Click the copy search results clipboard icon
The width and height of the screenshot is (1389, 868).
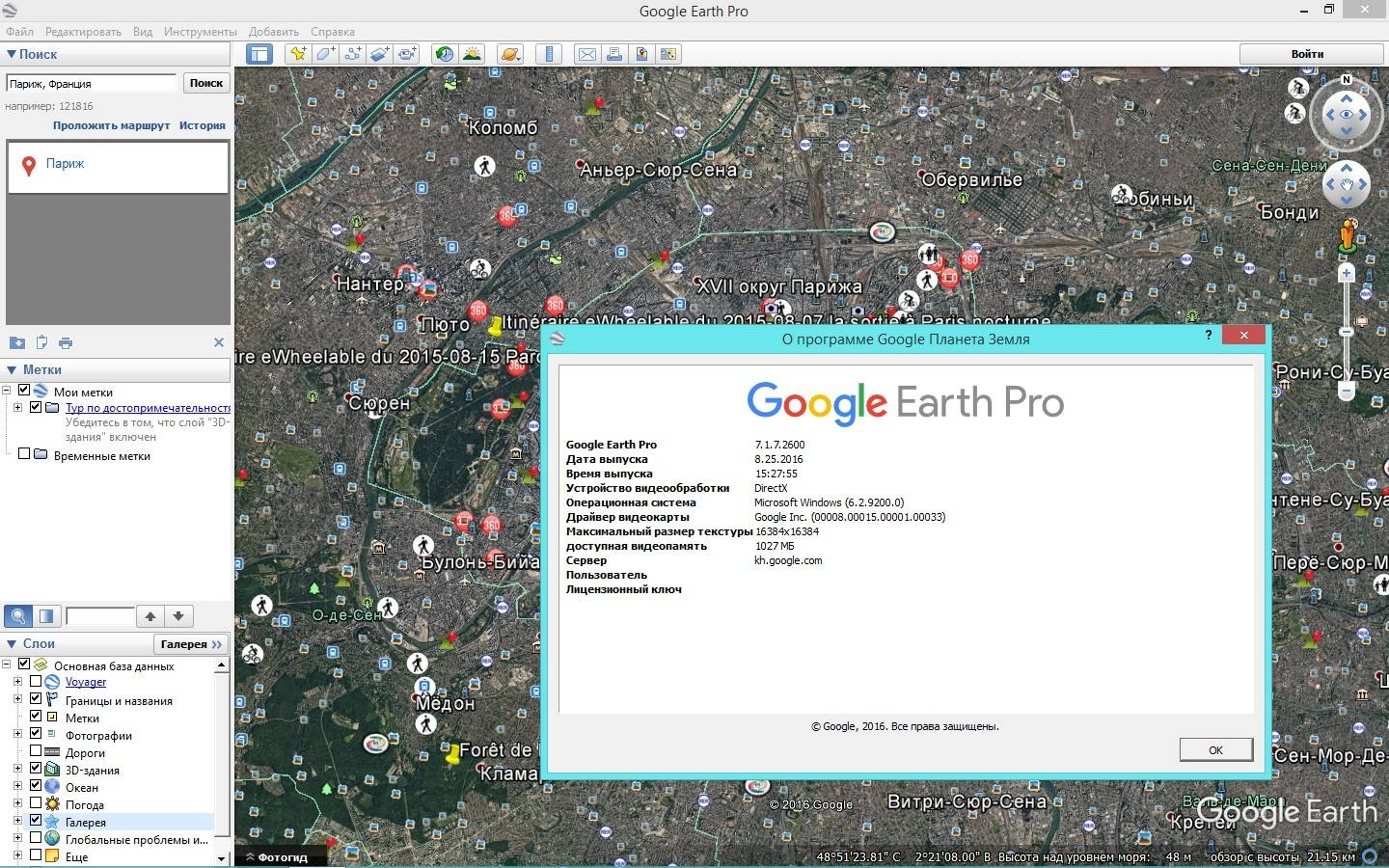[41, 342]
